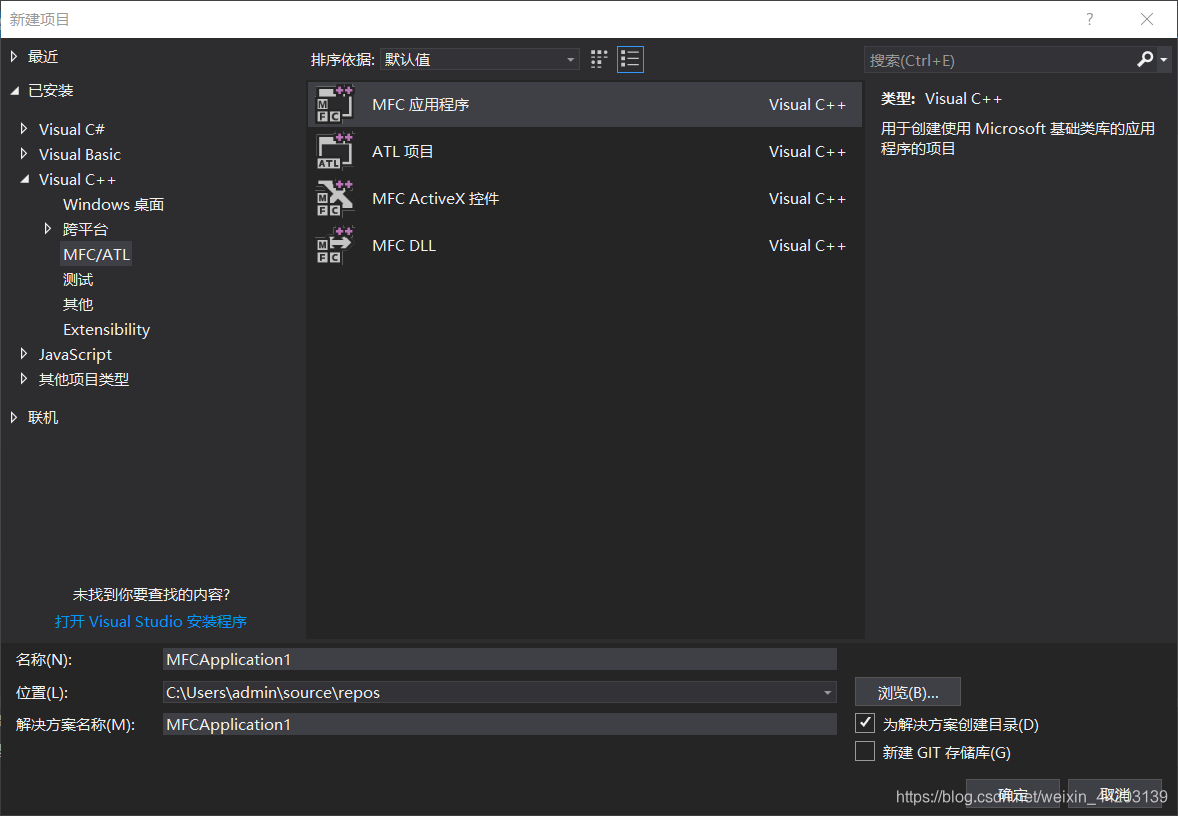The width and height of the screenshot is (1178, 816).
Task: Click the ATL 项目 template icon
Action: [x=334, y=151]
